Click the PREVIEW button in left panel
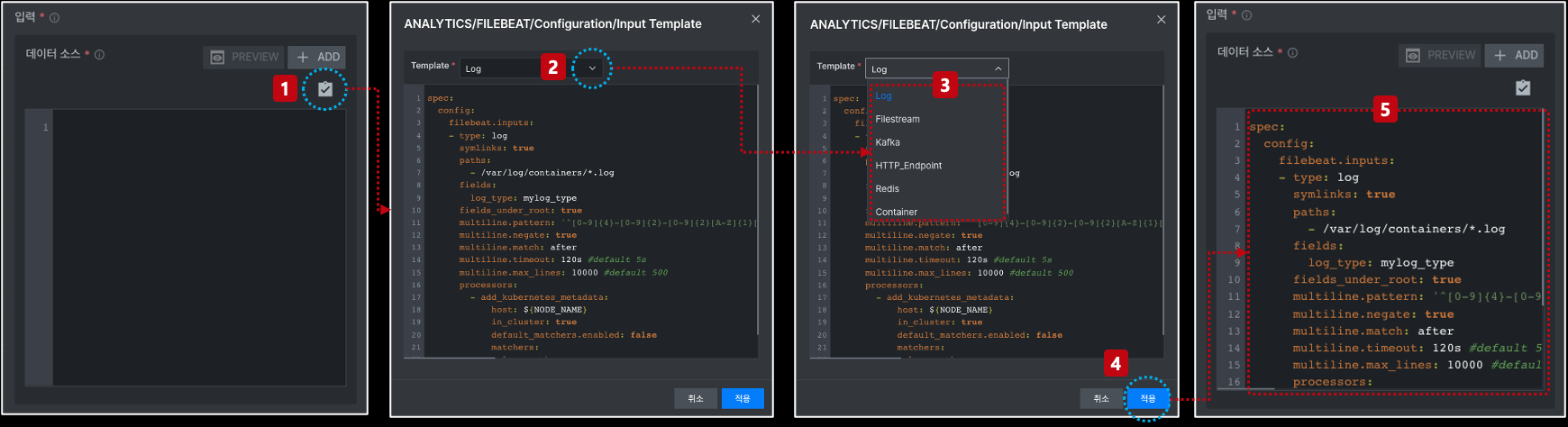This screenshot has width=1568, height=427. pyautogui.click(x=243, y=57)
